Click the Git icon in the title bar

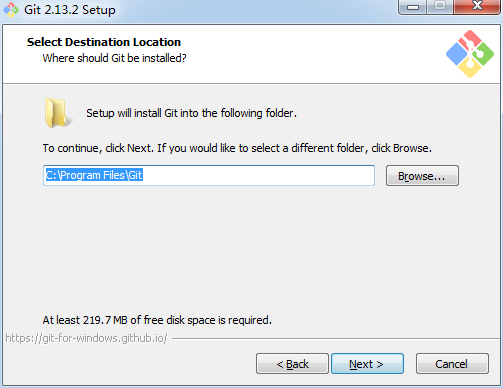(x=11, y=10)
